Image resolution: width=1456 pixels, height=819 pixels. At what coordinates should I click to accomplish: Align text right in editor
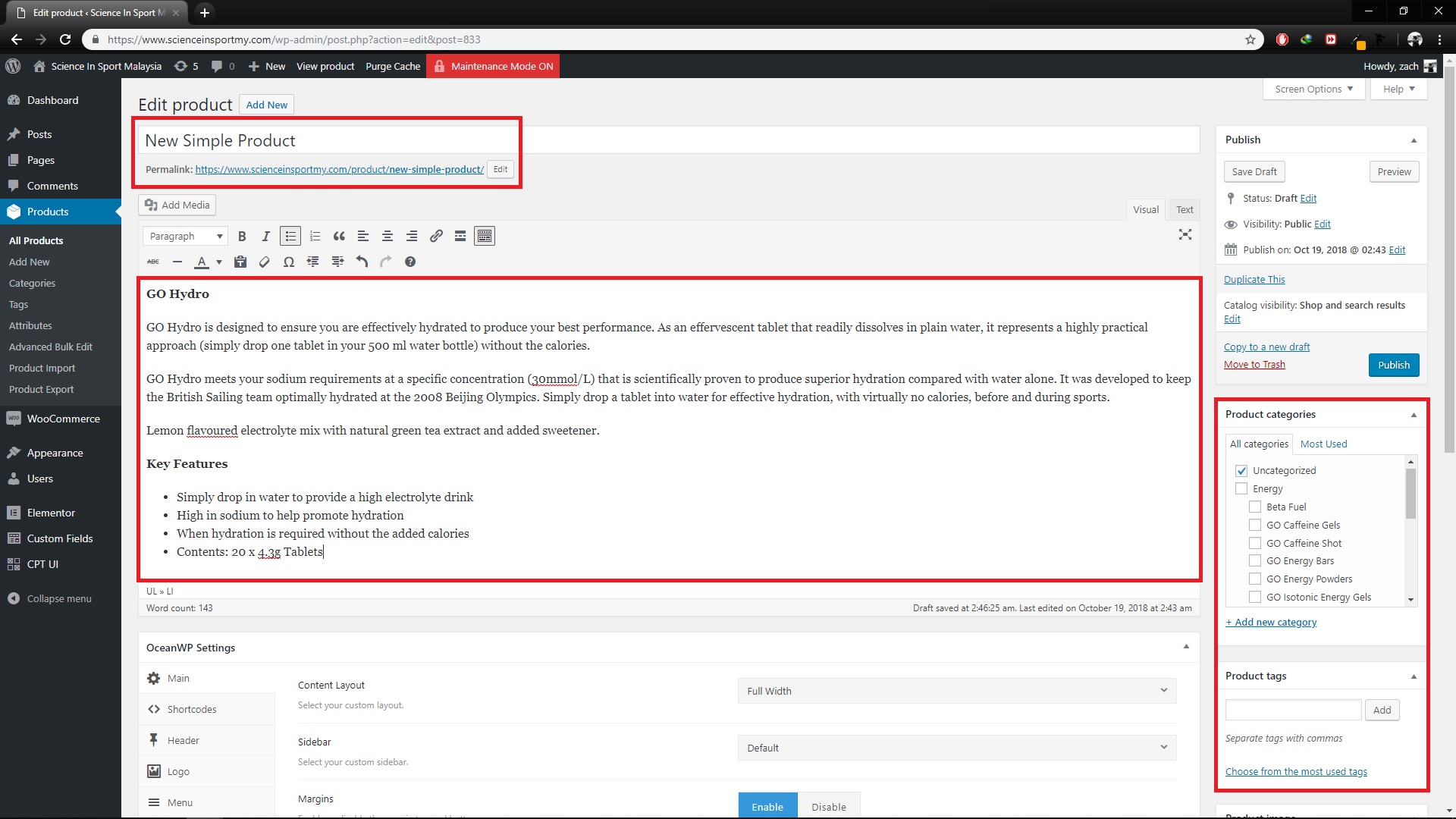(412, 237)
